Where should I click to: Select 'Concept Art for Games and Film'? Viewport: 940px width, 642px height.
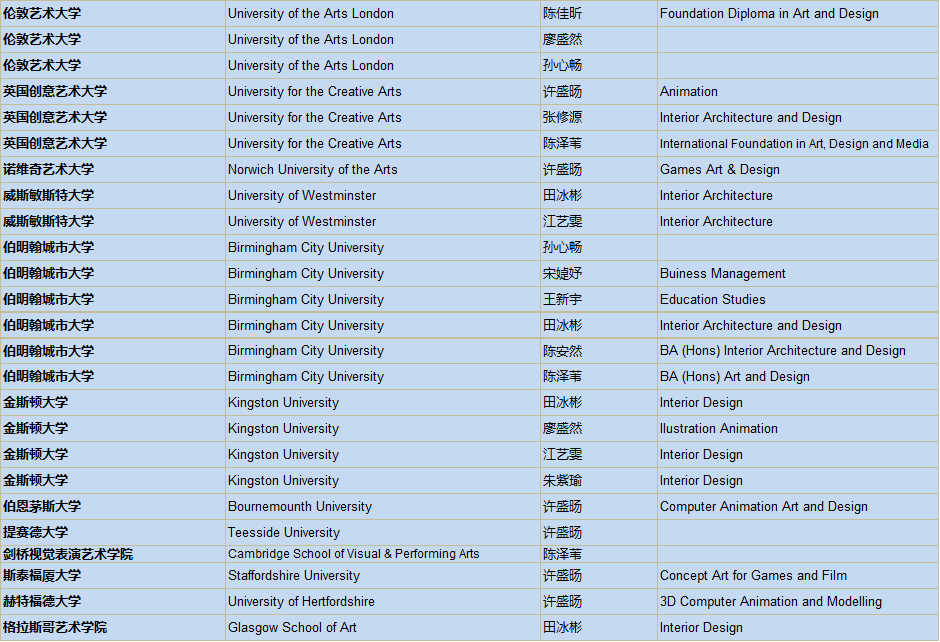(753, 575)
